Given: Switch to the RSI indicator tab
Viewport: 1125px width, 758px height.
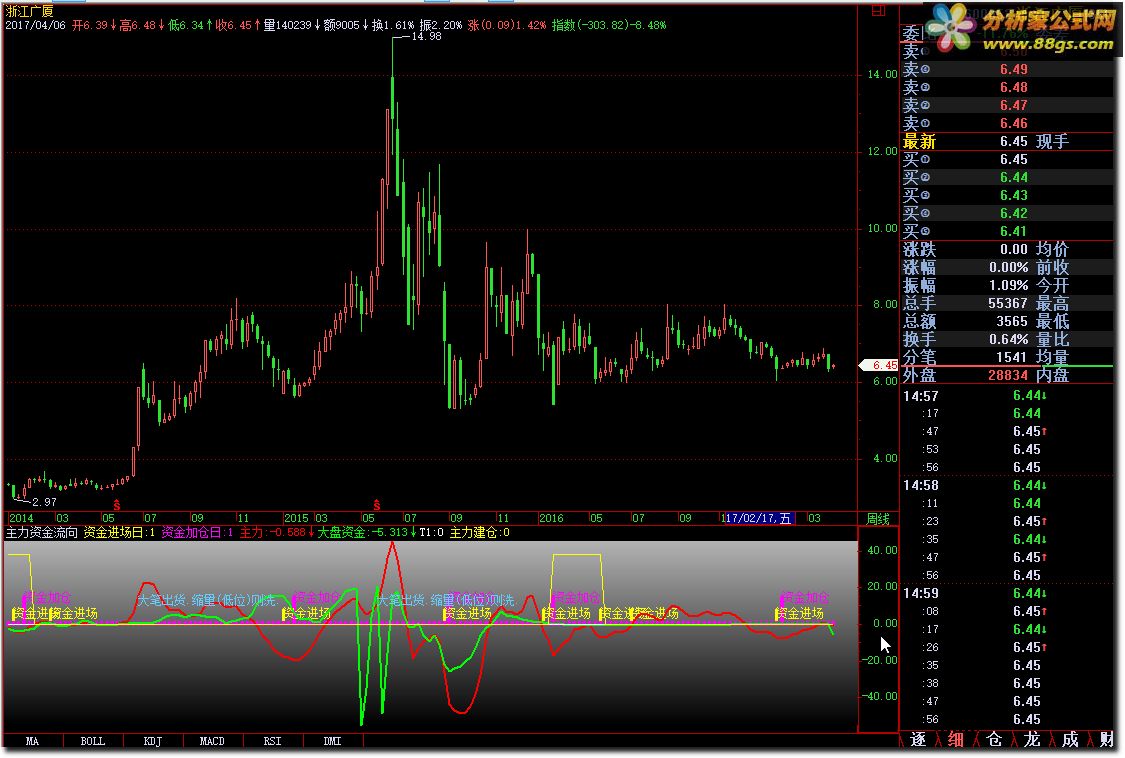Looking at the screenshot, I should (273, 741).
